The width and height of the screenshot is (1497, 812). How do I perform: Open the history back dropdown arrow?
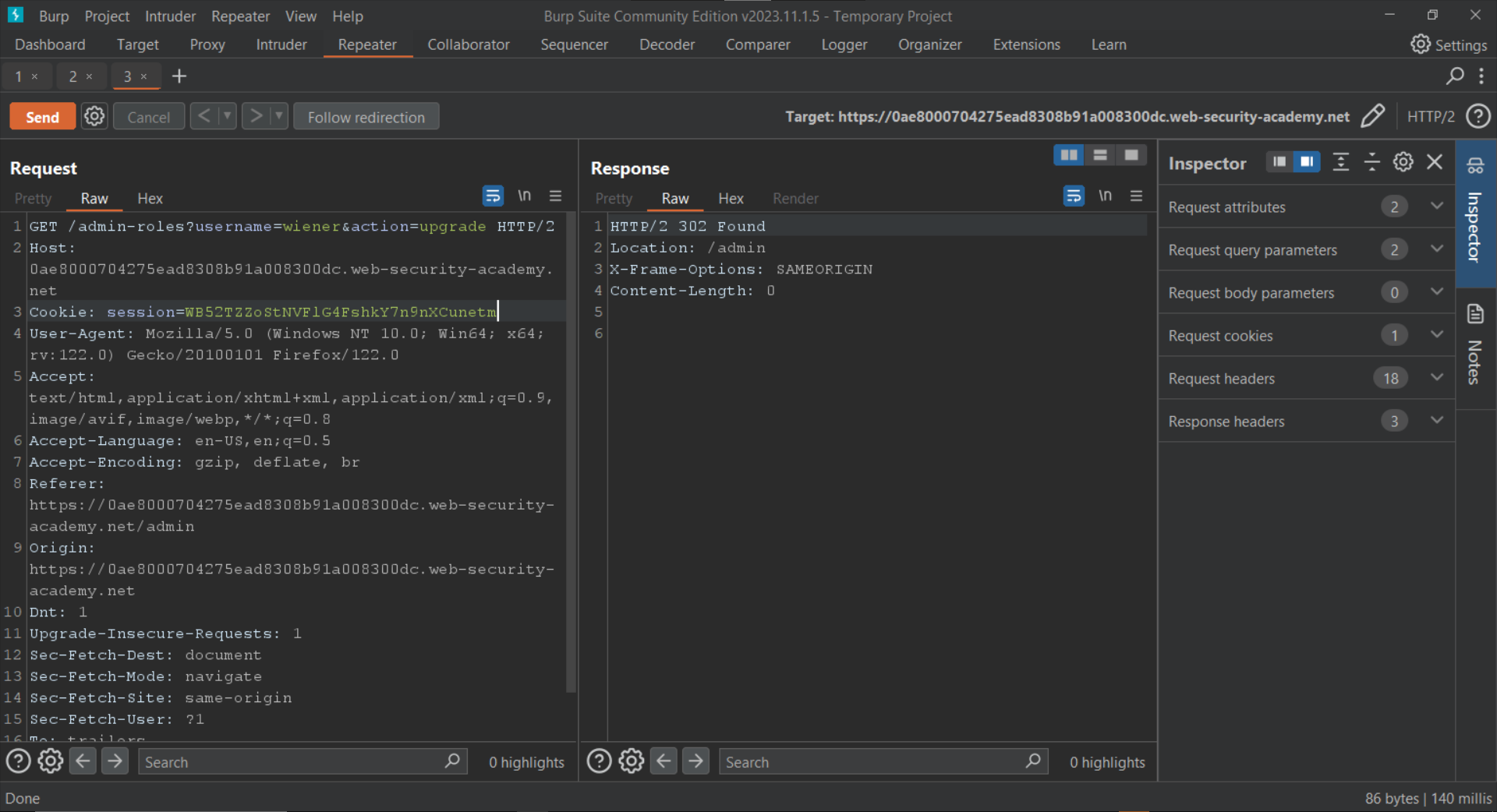pyautogui.click(x=228, y=116)
